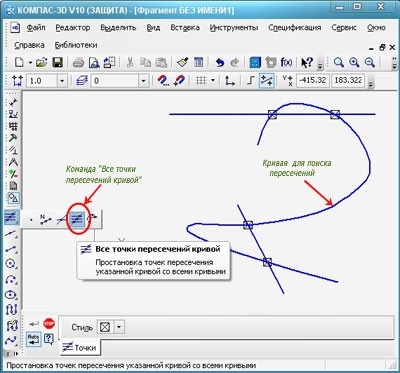
Task: Click the Print icon in toolbar
Action: [79, 62]
